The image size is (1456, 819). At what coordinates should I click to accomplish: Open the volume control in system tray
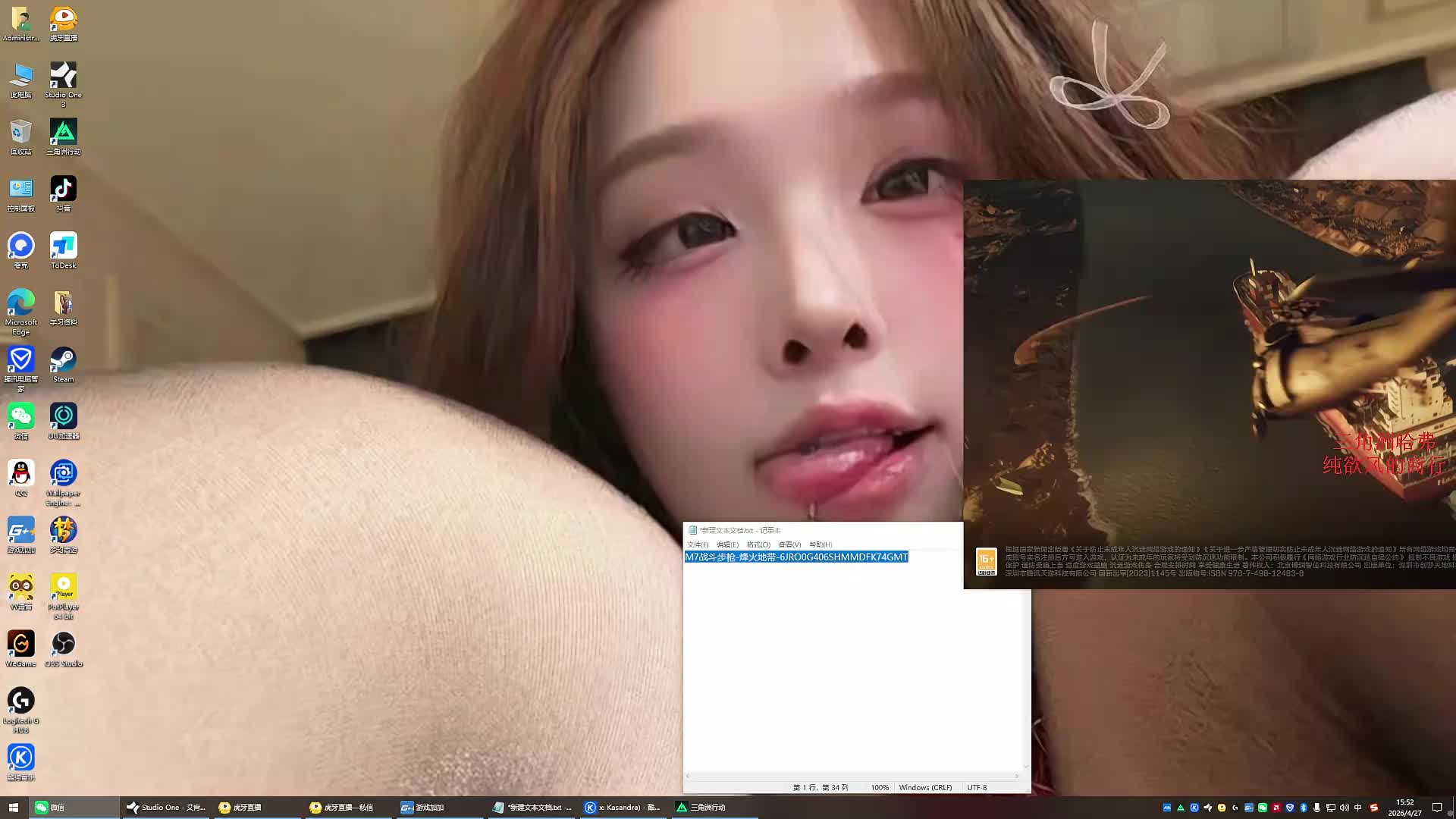pos(1344,808)
